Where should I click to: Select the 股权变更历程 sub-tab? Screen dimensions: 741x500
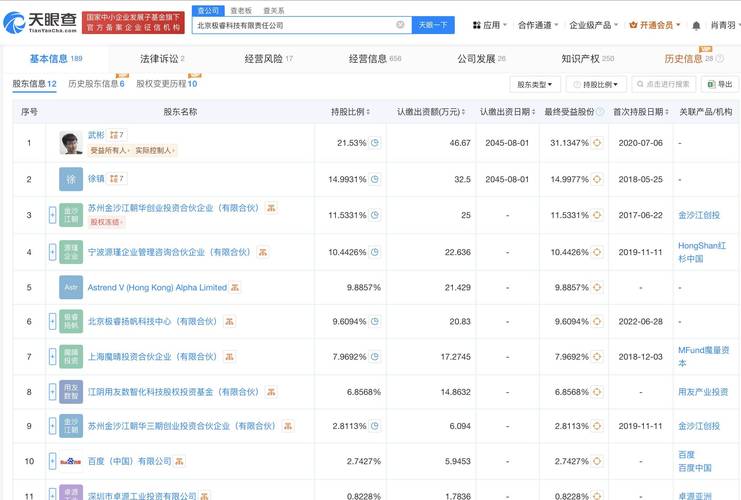click(166, 84)
